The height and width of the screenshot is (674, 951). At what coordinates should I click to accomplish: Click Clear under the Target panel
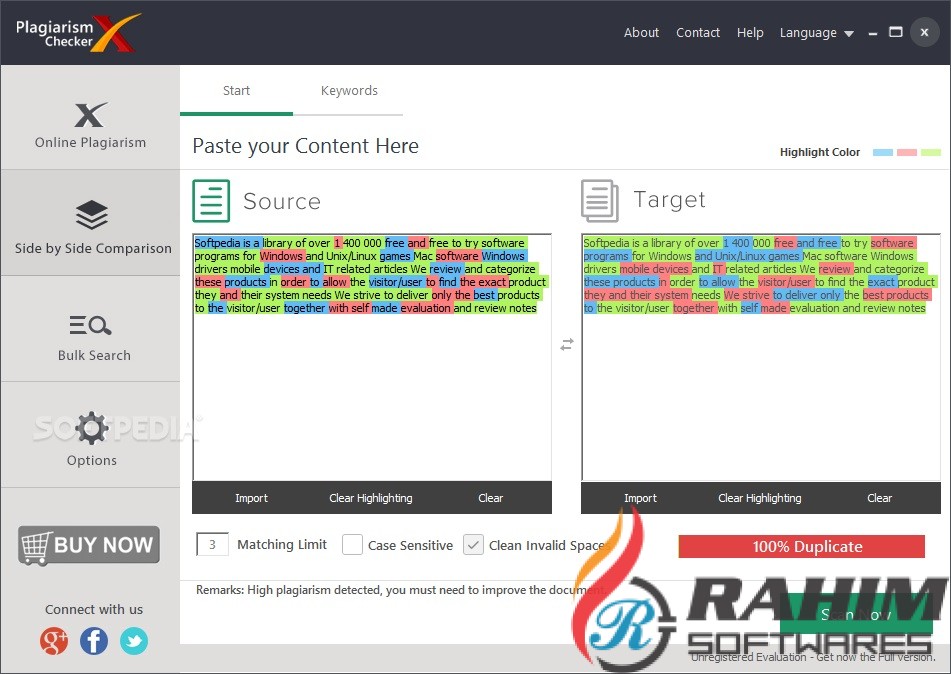click(879, 498)
